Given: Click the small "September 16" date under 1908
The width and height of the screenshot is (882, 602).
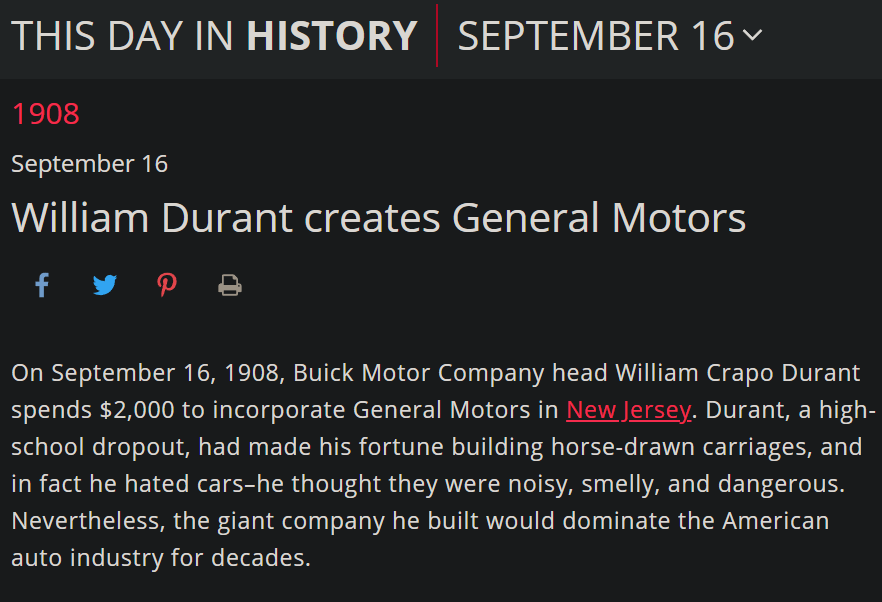Looking at the screenshot, I should 89,164.
